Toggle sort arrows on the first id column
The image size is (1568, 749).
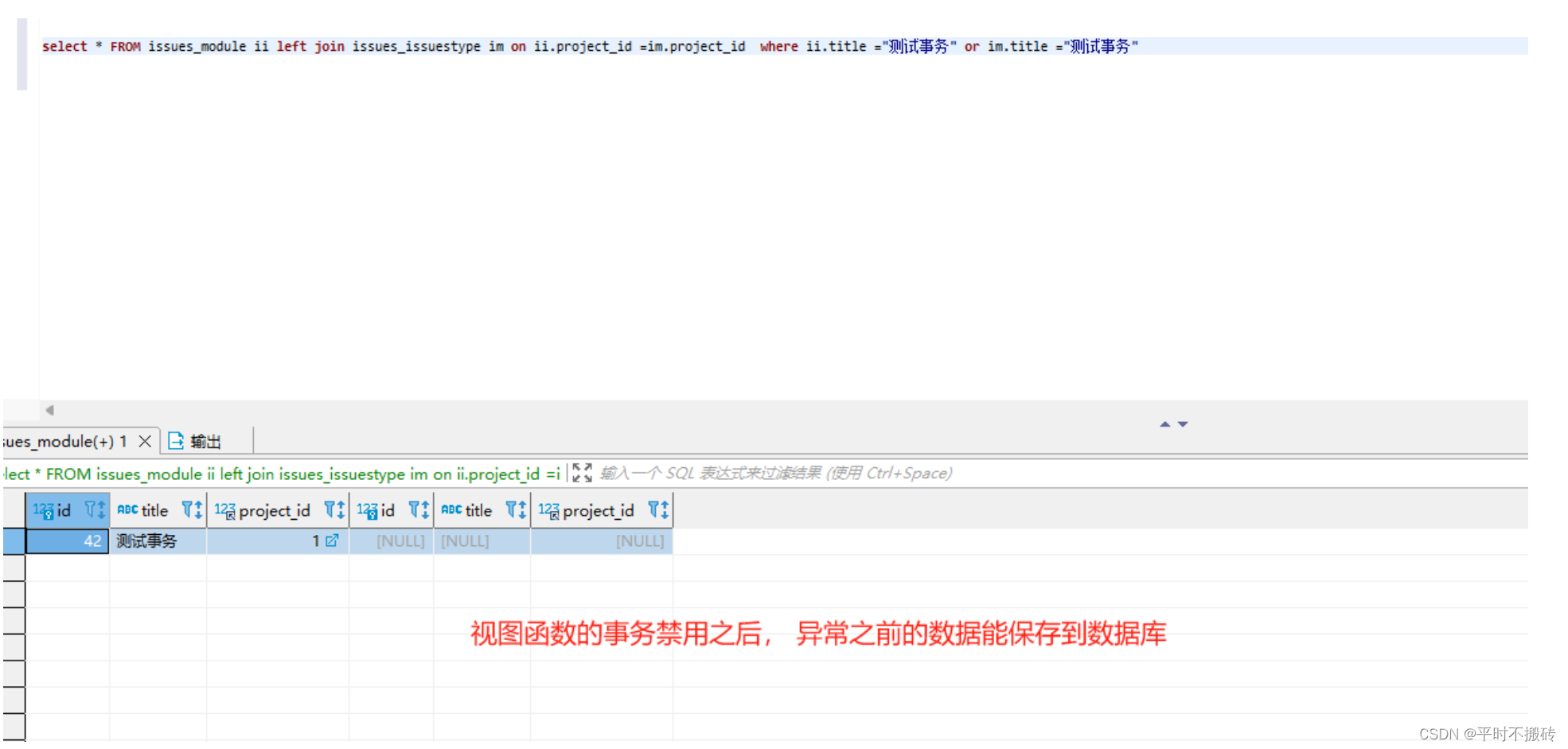101,509
